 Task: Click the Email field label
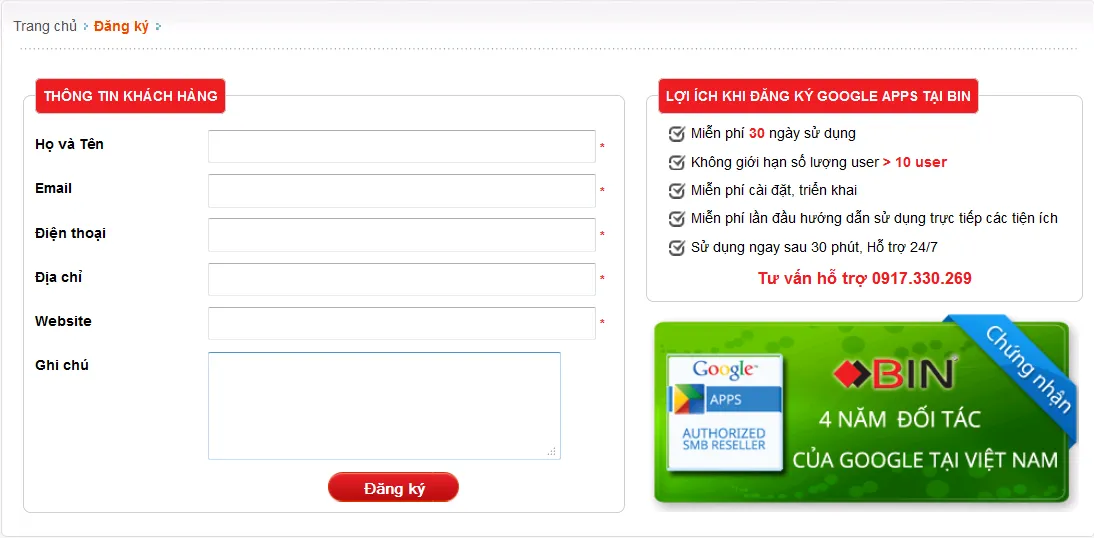coord(54,188)
